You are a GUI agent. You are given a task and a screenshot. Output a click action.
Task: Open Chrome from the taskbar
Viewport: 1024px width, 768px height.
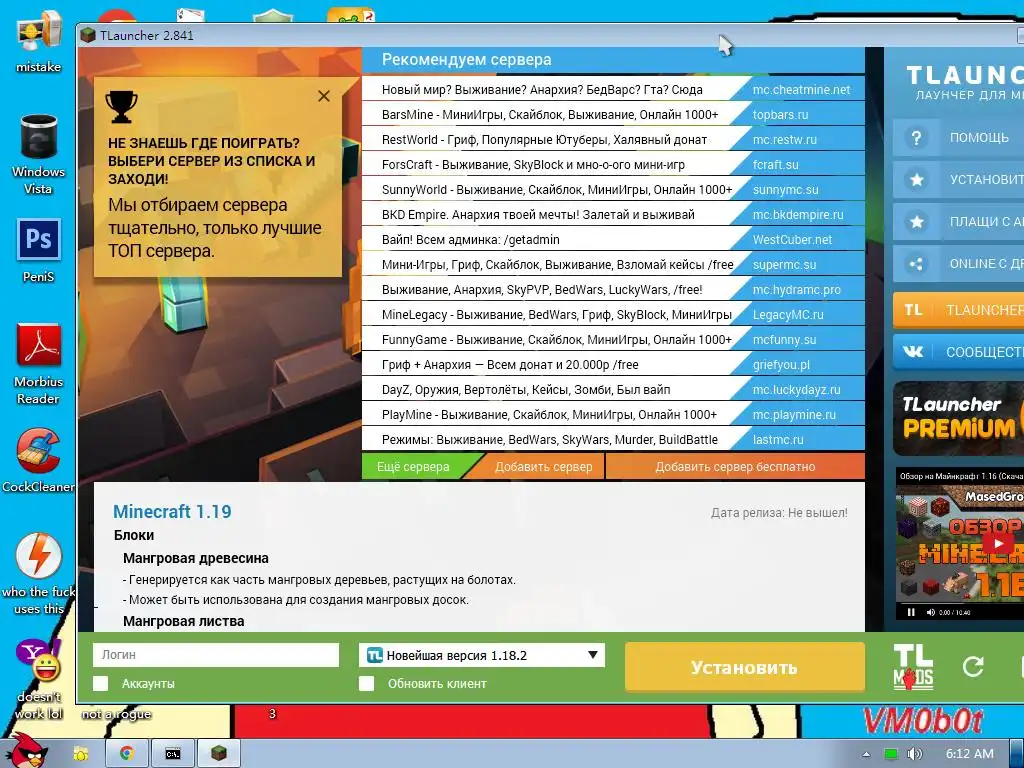pyautogui.click(x=127, y=754)
